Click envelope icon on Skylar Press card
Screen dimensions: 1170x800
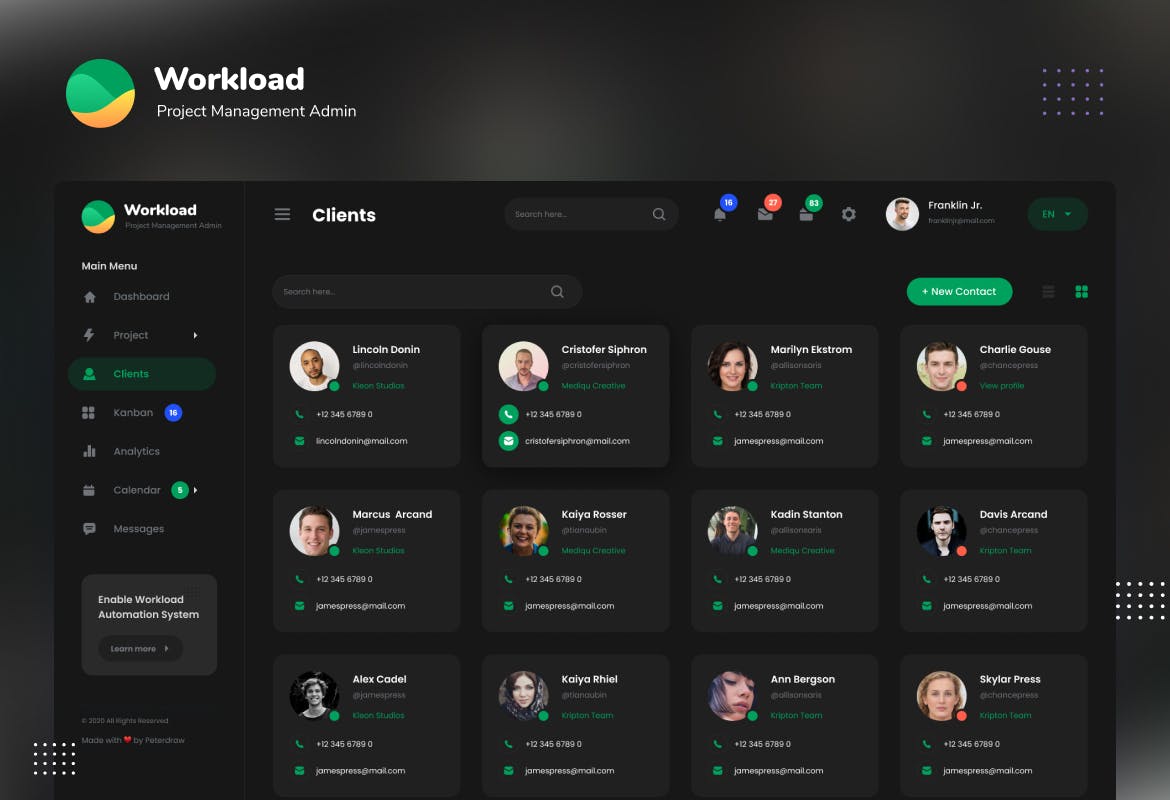pyautogui.click(x=926, y=771)
